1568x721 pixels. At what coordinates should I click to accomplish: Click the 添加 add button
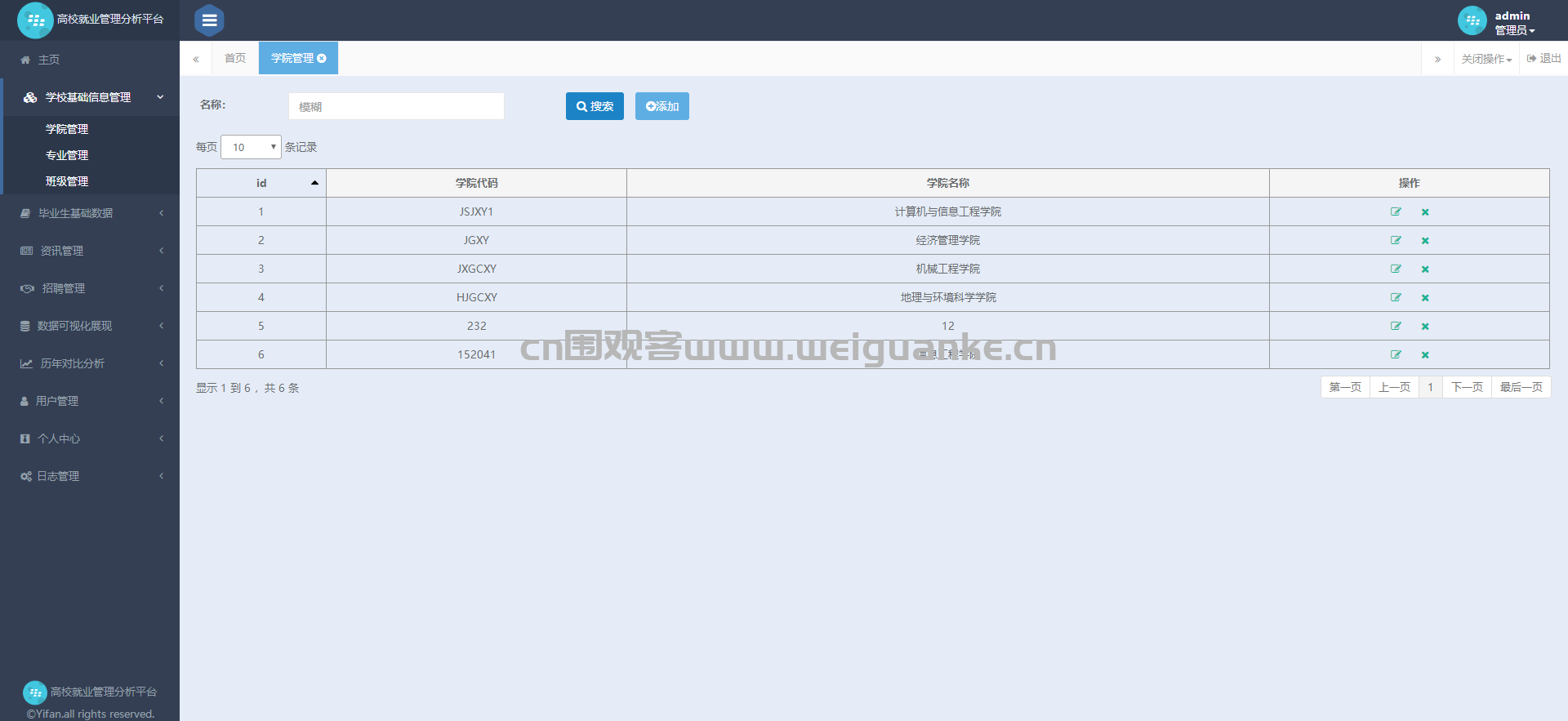[662, 106]
